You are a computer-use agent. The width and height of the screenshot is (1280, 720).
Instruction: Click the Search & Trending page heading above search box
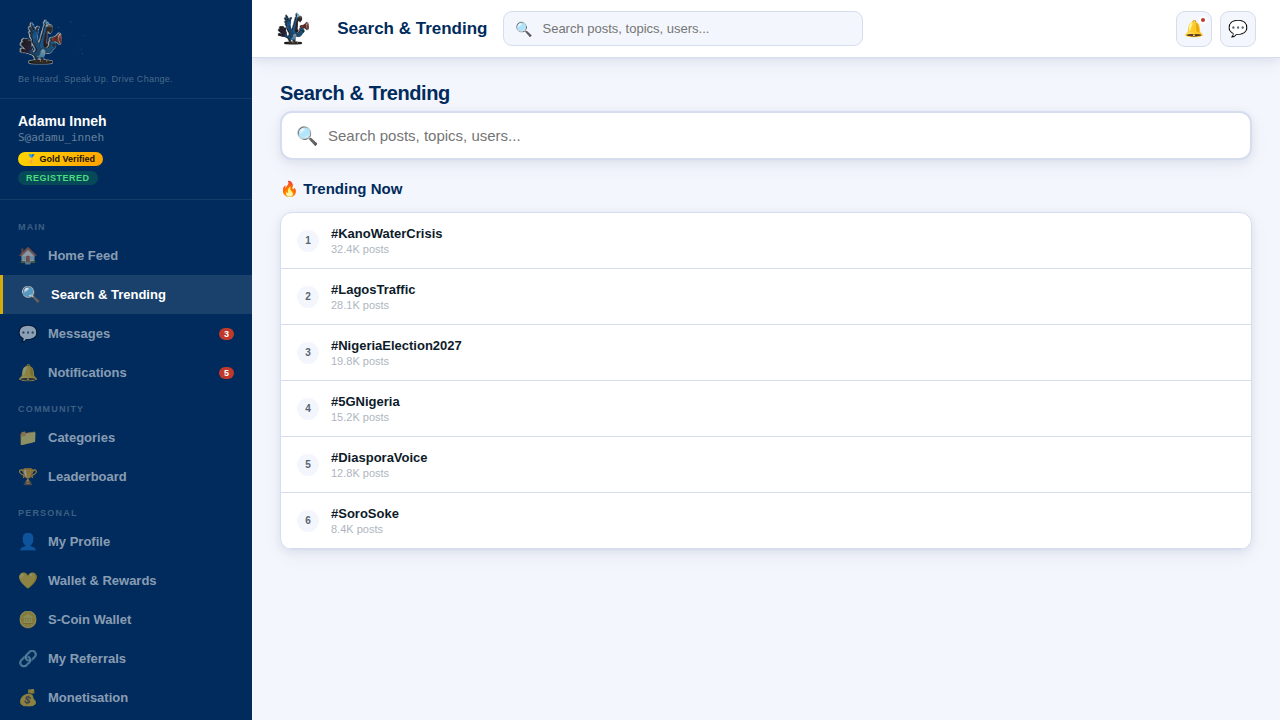coord(365,93)
